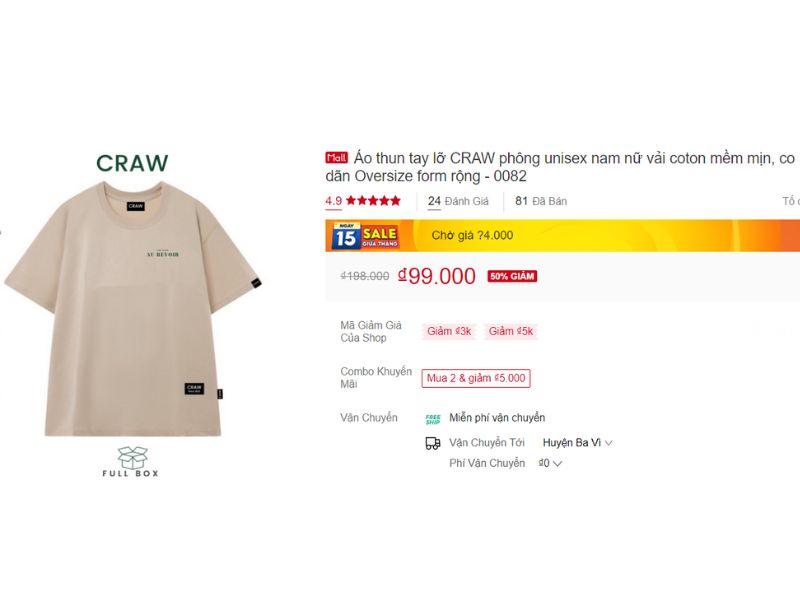
Task: Click the CRAW brand logo above shirt
Action: pos(132,163)
